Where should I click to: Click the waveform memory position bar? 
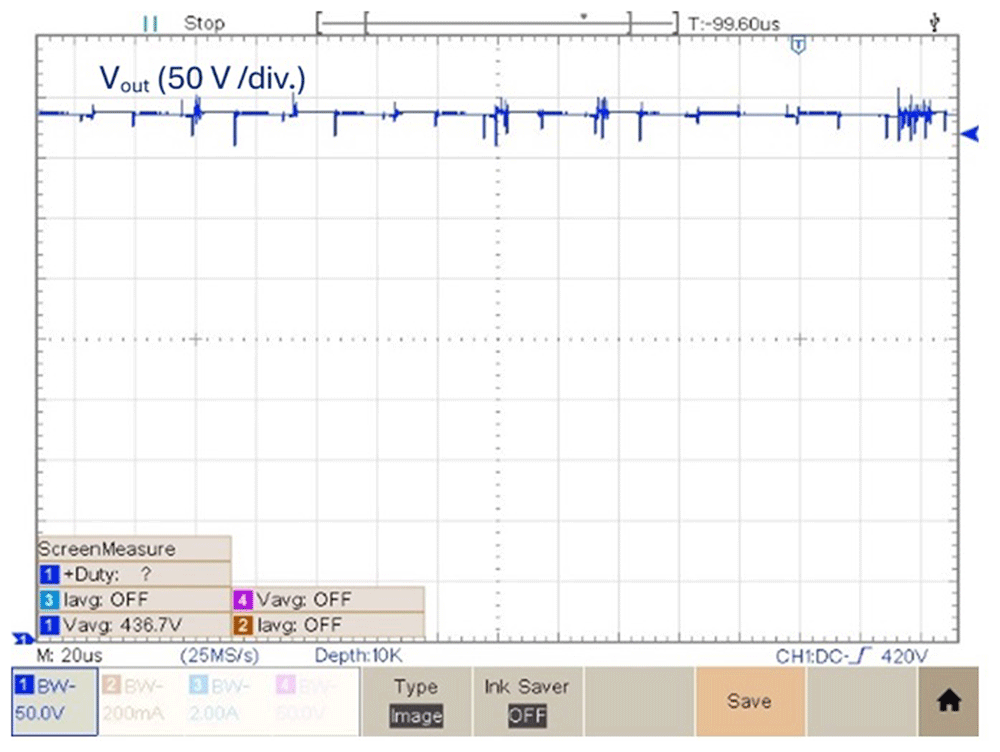pos(497,24)
